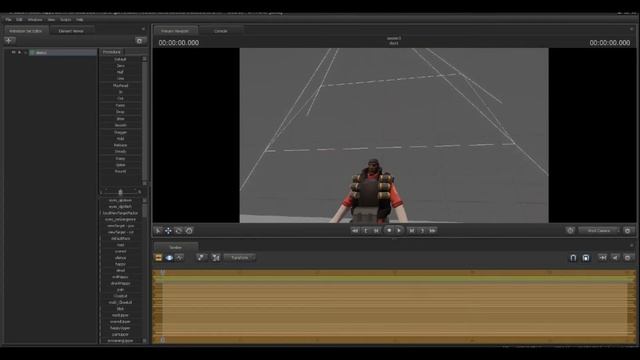This screenshot has width=640, height=360.
Task: Open the Windows menu
Action: click(35, 20)
